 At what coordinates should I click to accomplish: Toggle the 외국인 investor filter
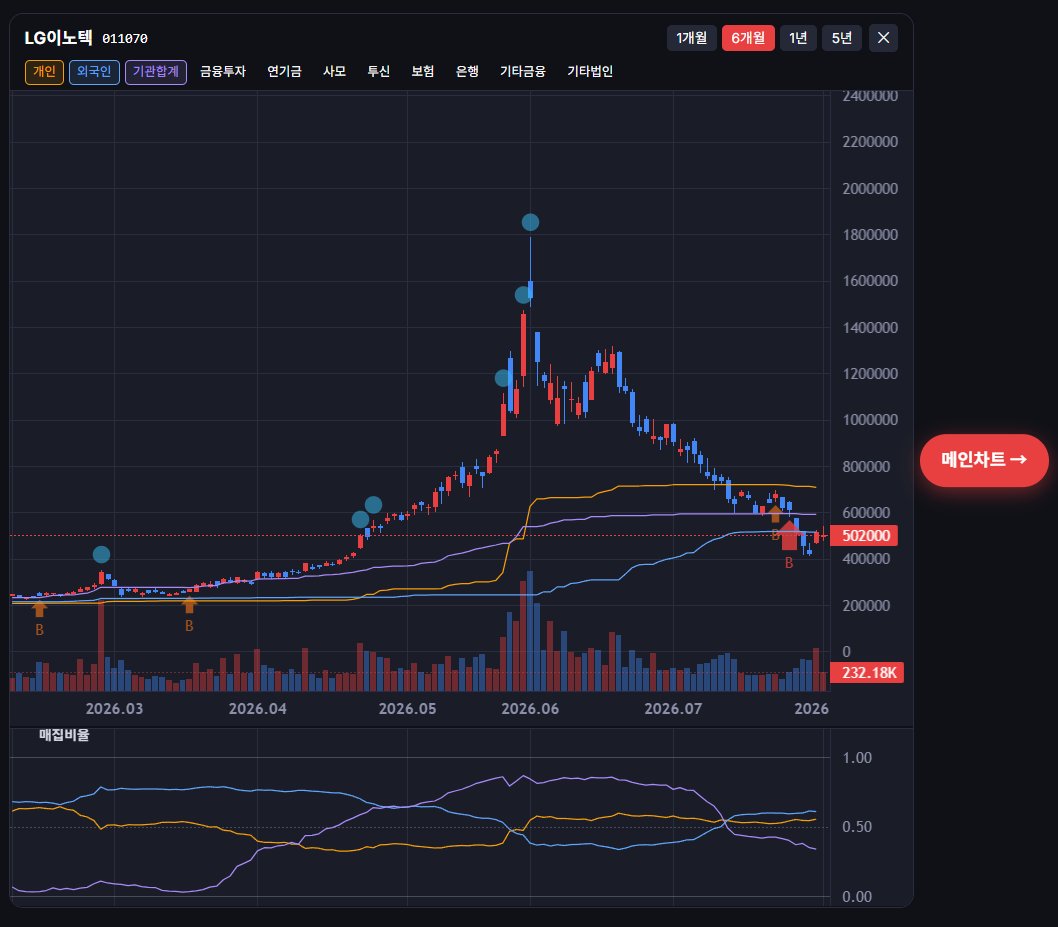(94, 72)
